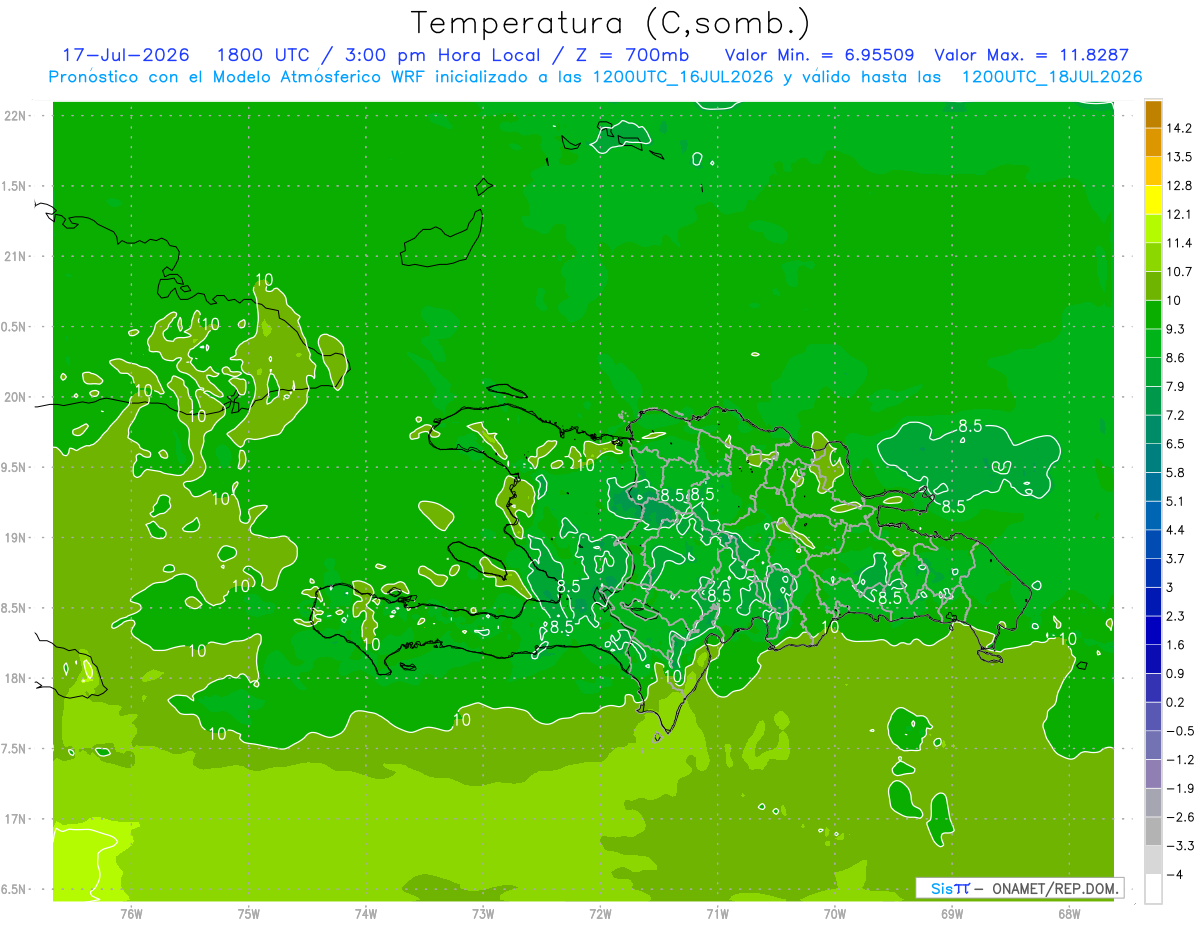Click the '10.7' color bar value
1200x927 pixels.
(x=1179, y=272)
